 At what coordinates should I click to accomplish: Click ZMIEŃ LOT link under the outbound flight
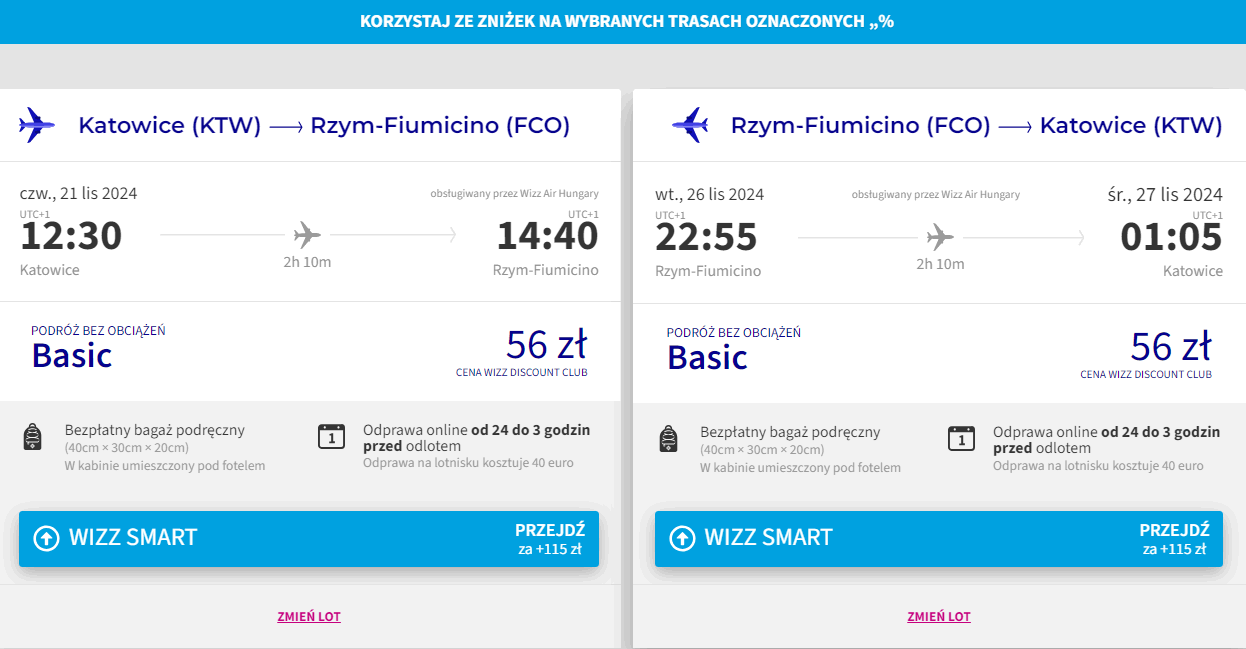pyautogui.click(x=309, y=617)
